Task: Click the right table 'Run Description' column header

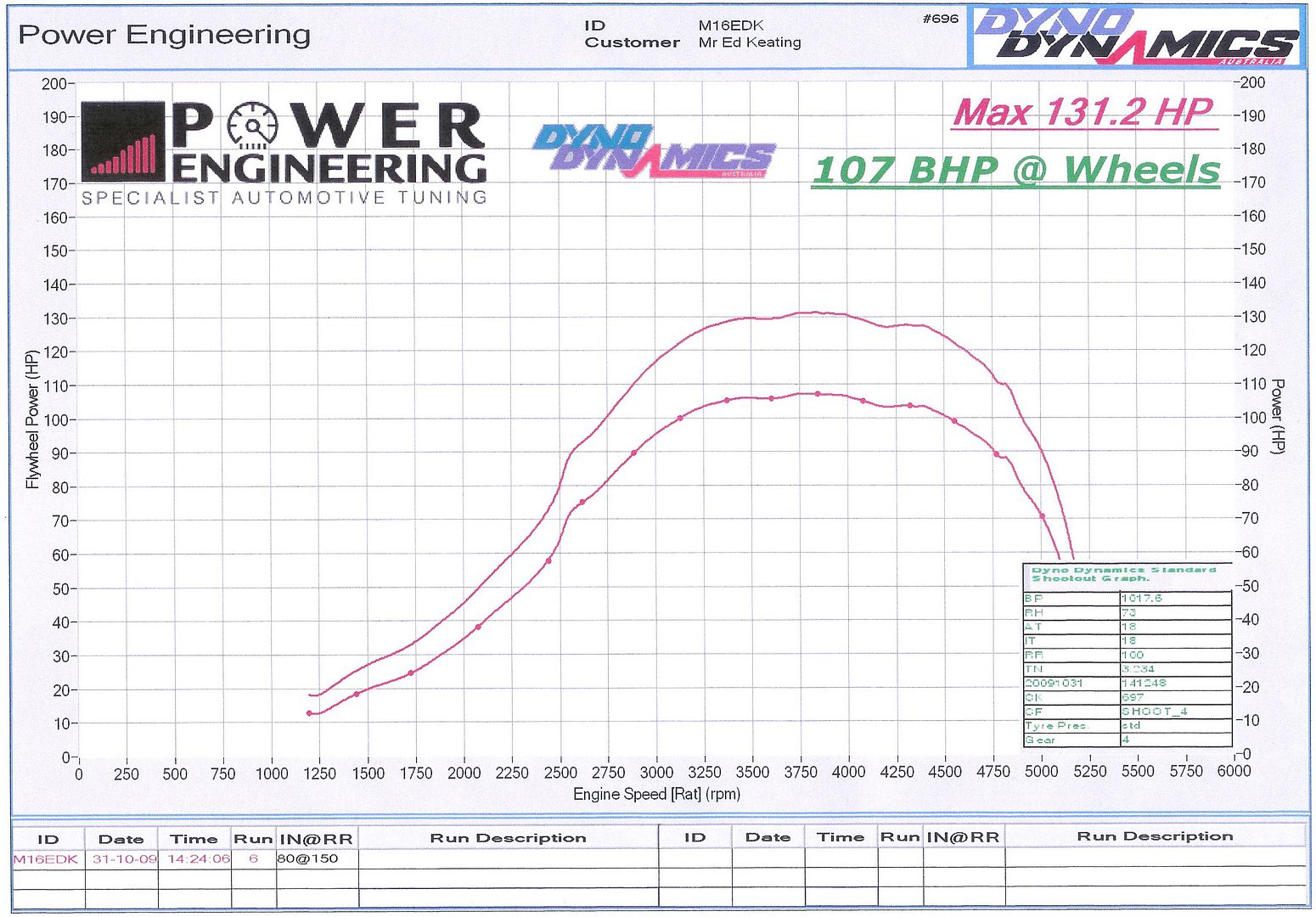Action: (1155, 836)
